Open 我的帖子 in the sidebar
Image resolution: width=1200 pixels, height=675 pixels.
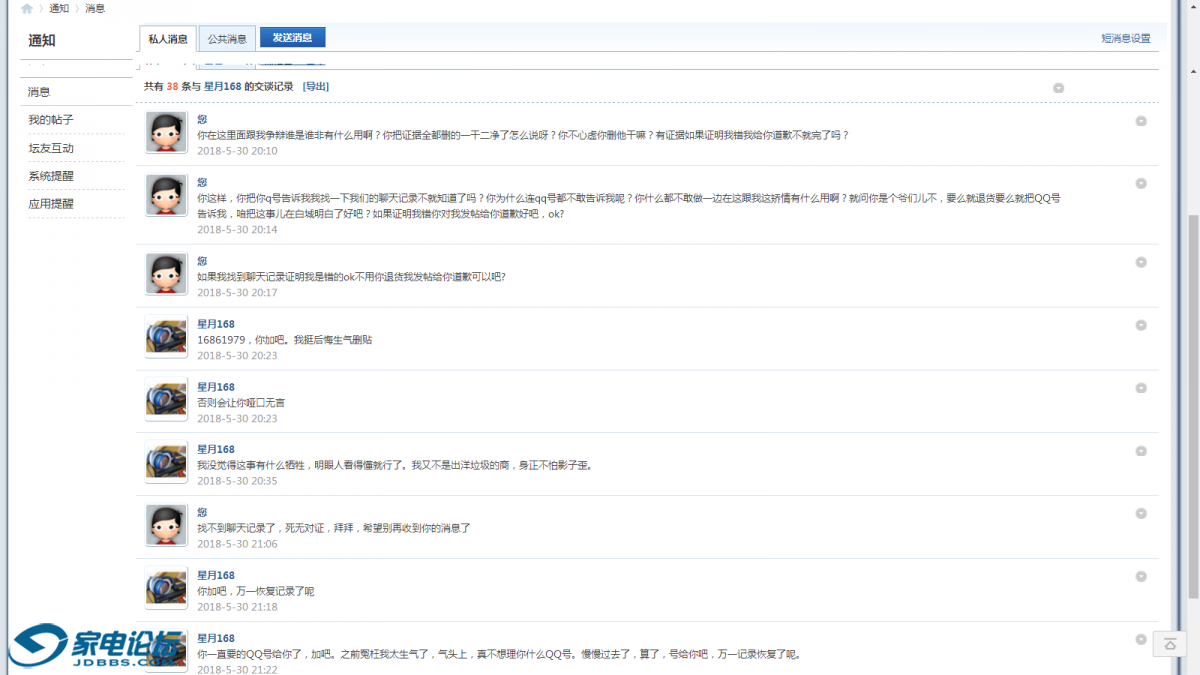click(51, 120)
